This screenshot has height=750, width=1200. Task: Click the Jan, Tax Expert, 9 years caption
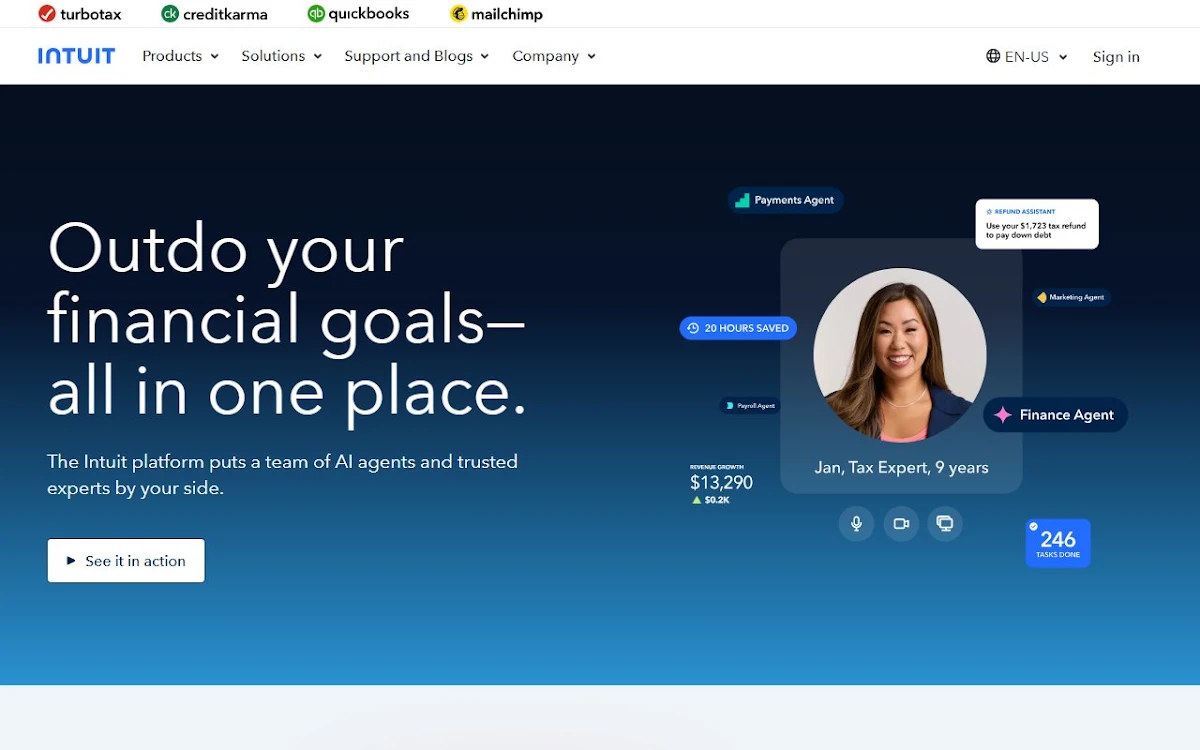[901, 467]
